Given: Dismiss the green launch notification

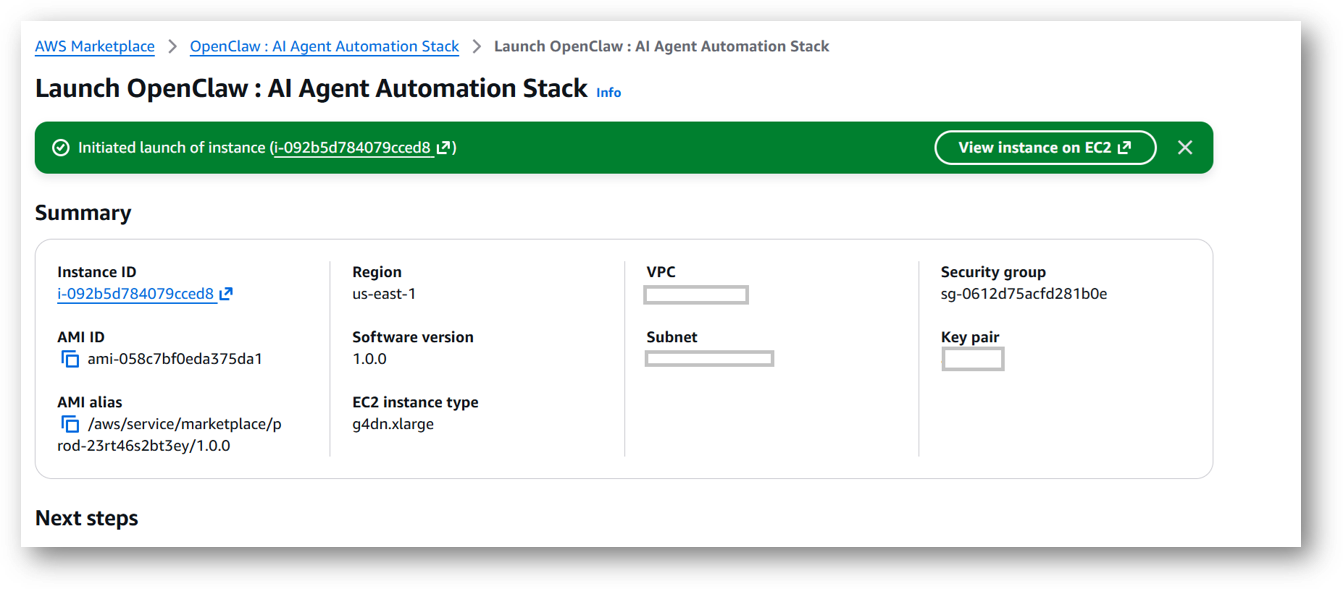Looking at the screenshot, I should (1185, 148).
